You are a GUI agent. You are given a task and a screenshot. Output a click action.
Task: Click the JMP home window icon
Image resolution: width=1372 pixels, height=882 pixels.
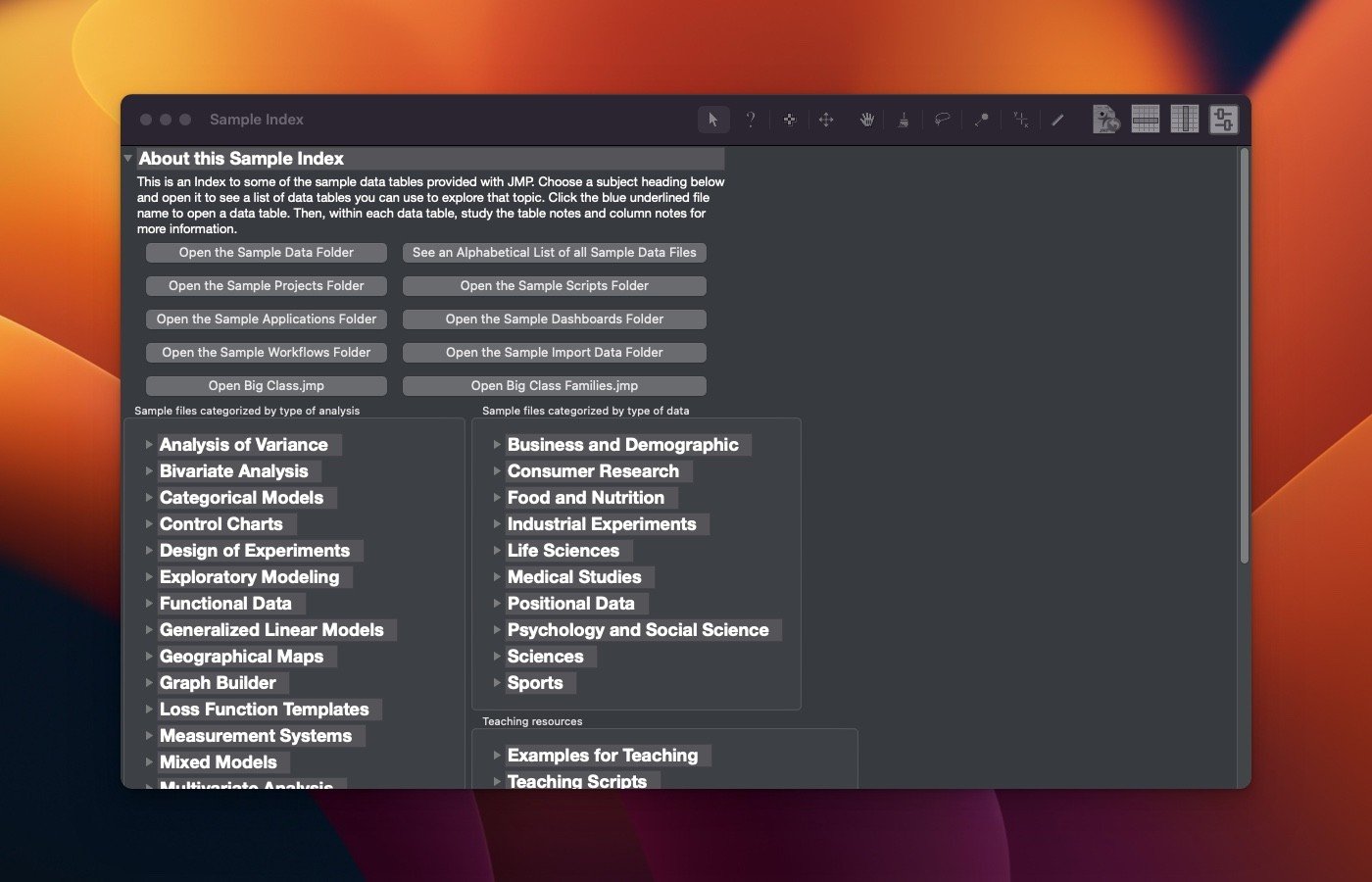click(1106, 120)
